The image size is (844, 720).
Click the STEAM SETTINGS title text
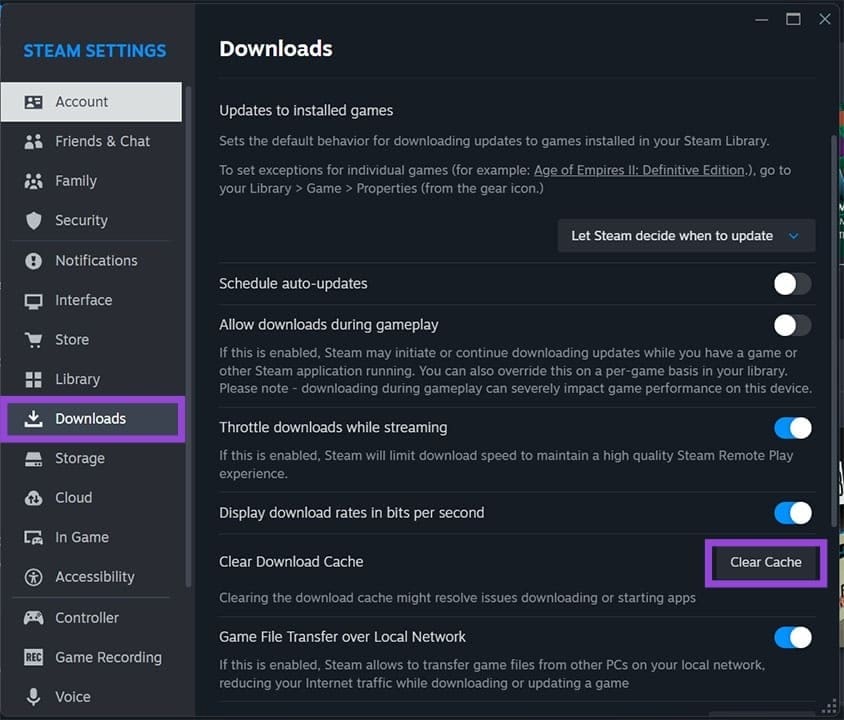(95, 51)
